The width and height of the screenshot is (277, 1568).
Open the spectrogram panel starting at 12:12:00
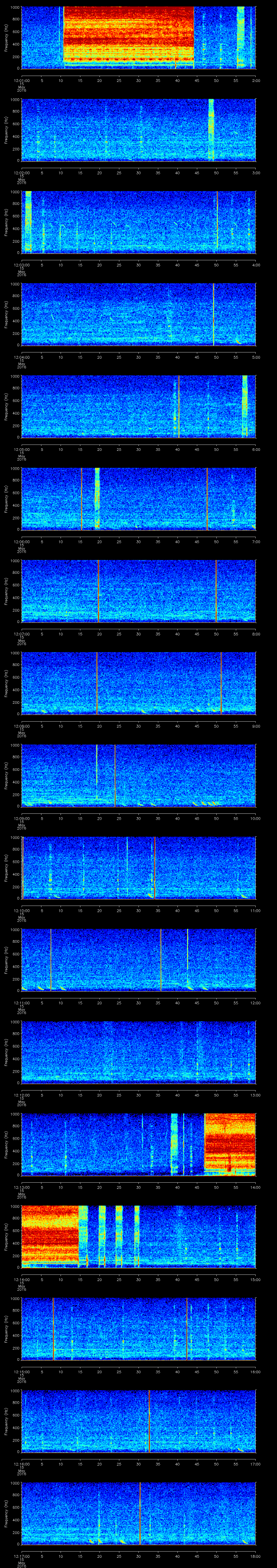139,1052
